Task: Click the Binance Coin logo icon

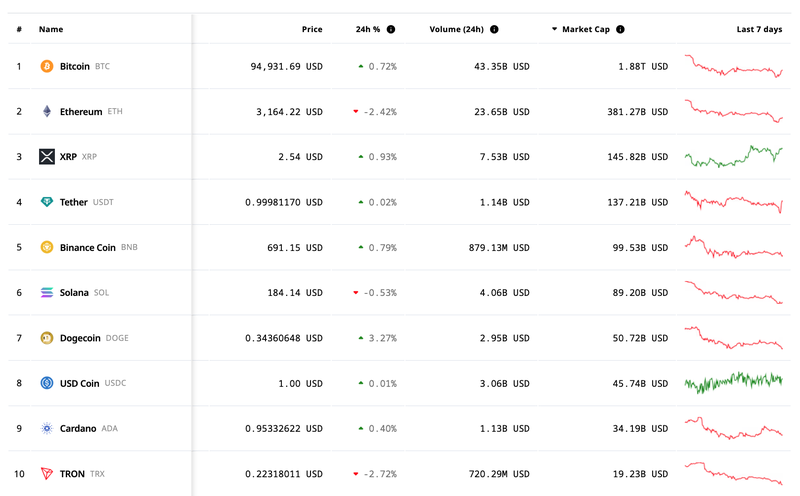Action: (x=46, y=247)
